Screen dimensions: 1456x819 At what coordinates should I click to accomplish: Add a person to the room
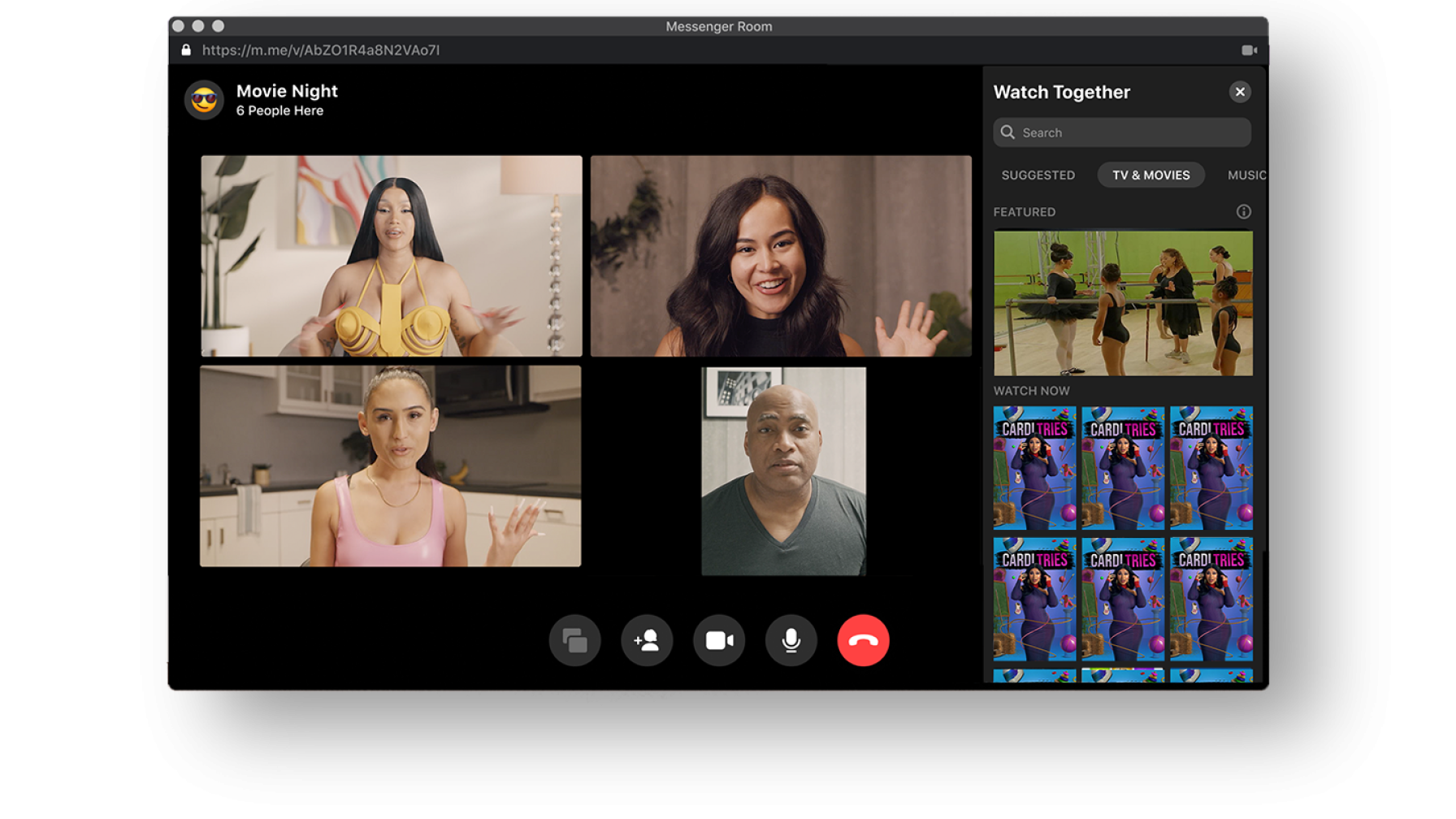(x=647, y=641)
